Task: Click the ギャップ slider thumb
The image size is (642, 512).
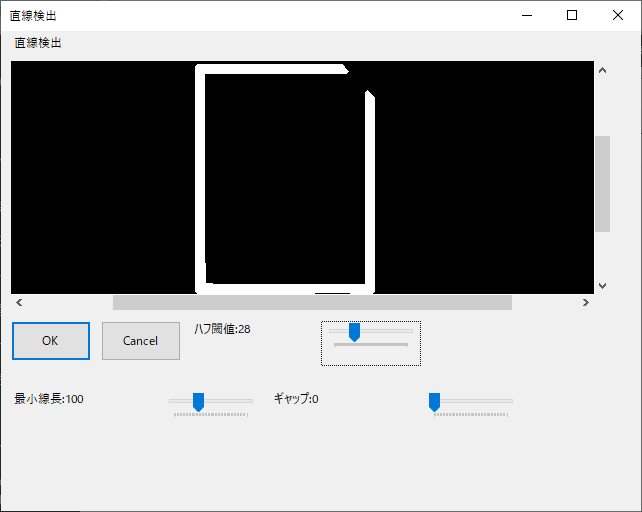Action: pos(434,402)
